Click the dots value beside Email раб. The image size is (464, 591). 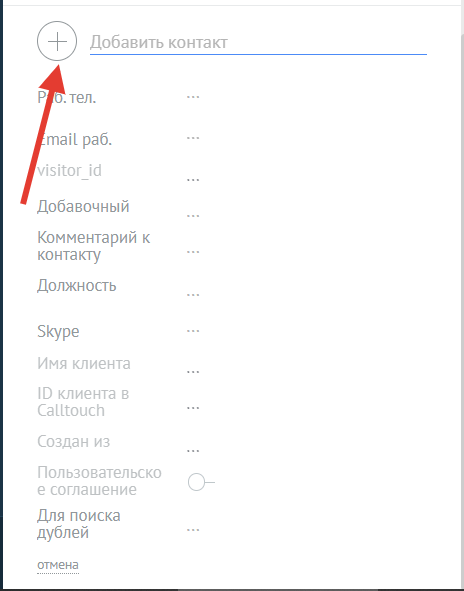(193, 138)
